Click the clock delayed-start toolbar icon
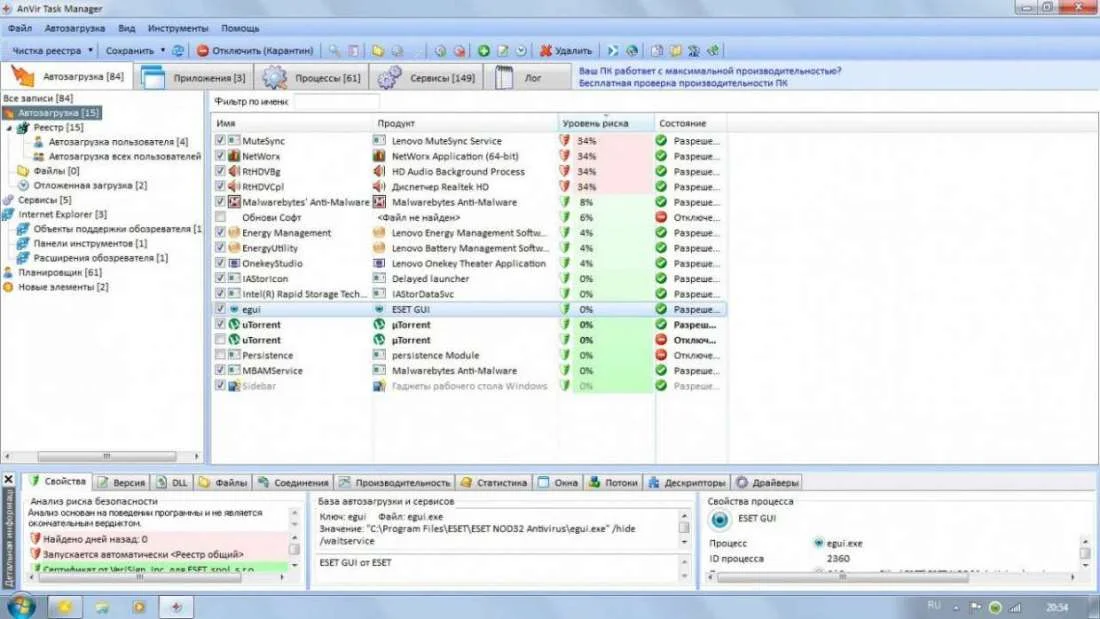The height and width of the screenshot is (619, 1100). (x=521, y=51)
